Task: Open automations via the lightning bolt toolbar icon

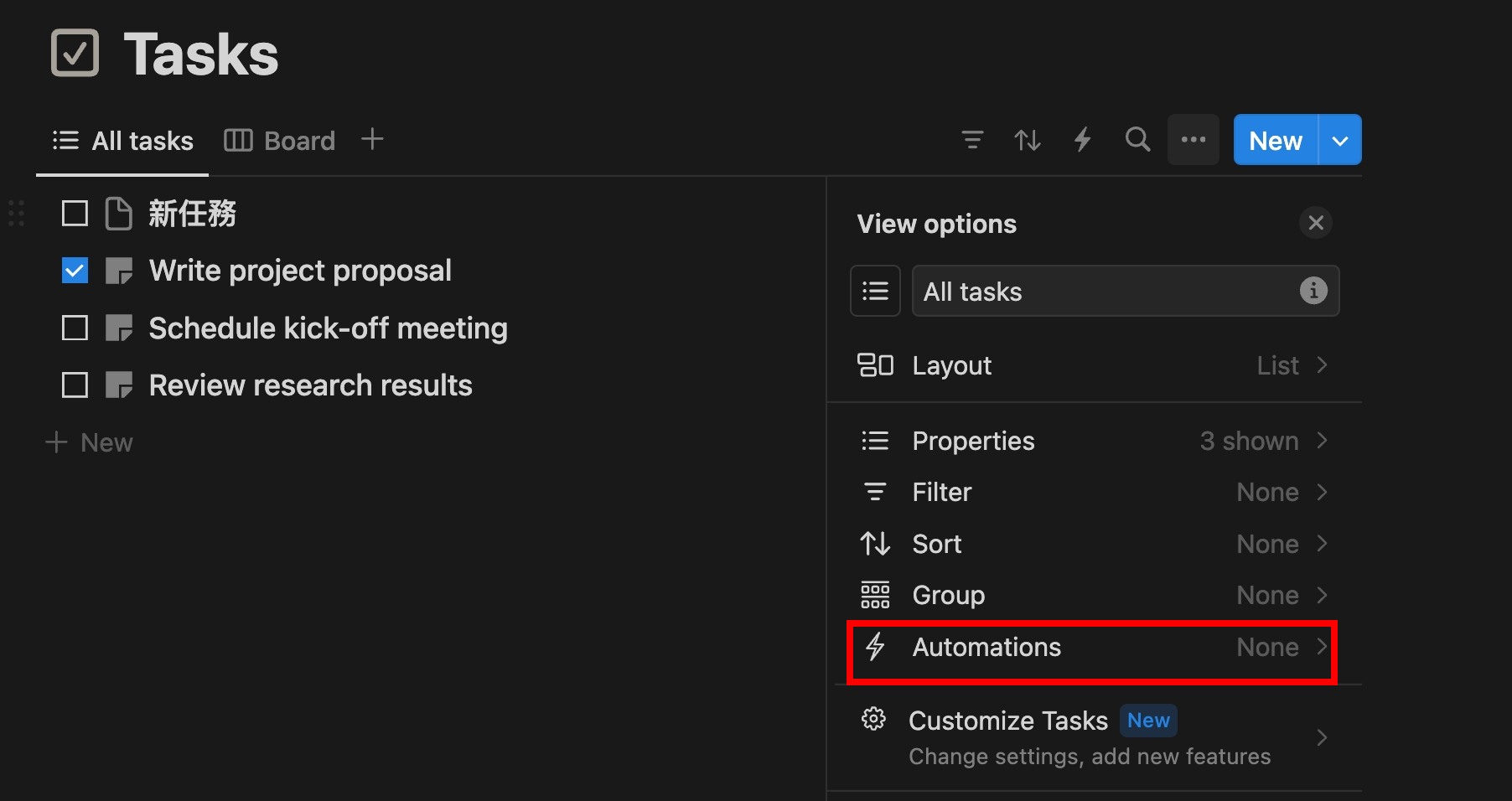Action: [x=1083, y=140]
